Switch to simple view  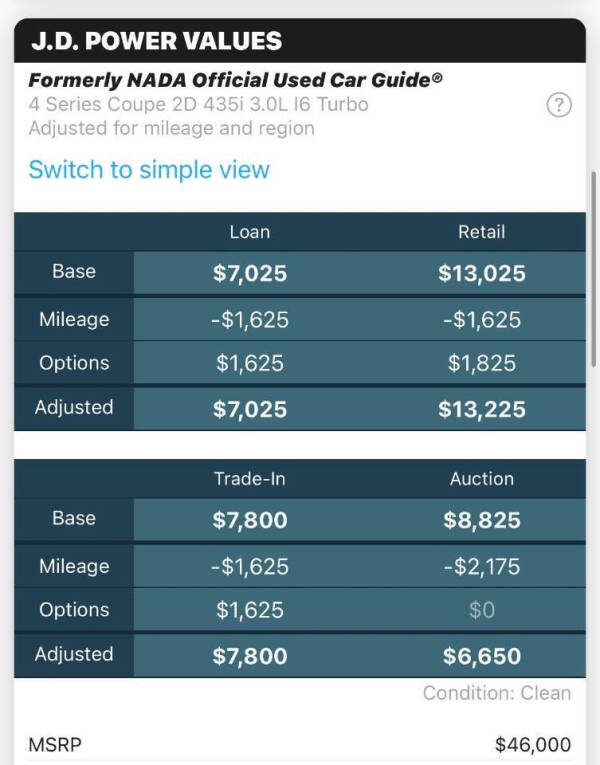[149, 170]
